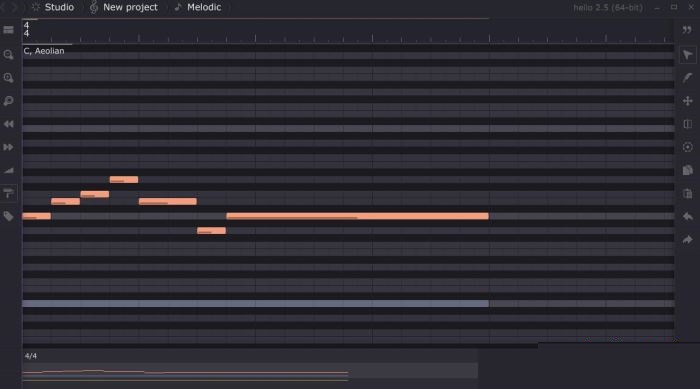Select the cursor arrow tool
The image size is (700, 389).
(x=688, y=55)
